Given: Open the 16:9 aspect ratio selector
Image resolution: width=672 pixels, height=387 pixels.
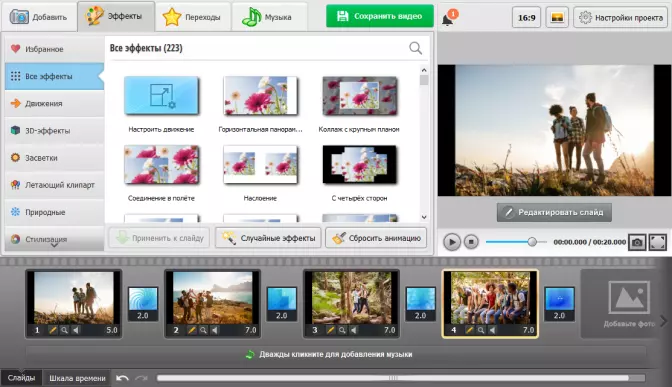Looking at the screenshot, I should pos(526,18).
